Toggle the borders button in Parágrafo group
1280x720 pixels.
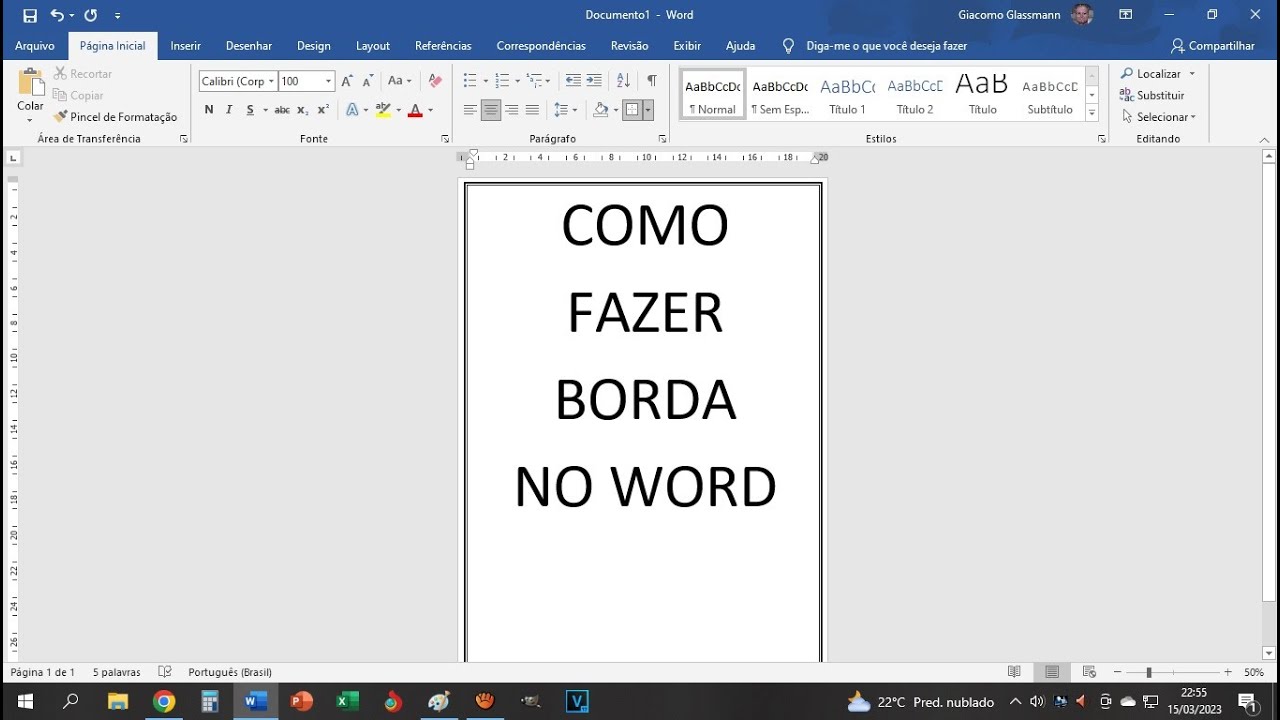[x=632, y=110]
